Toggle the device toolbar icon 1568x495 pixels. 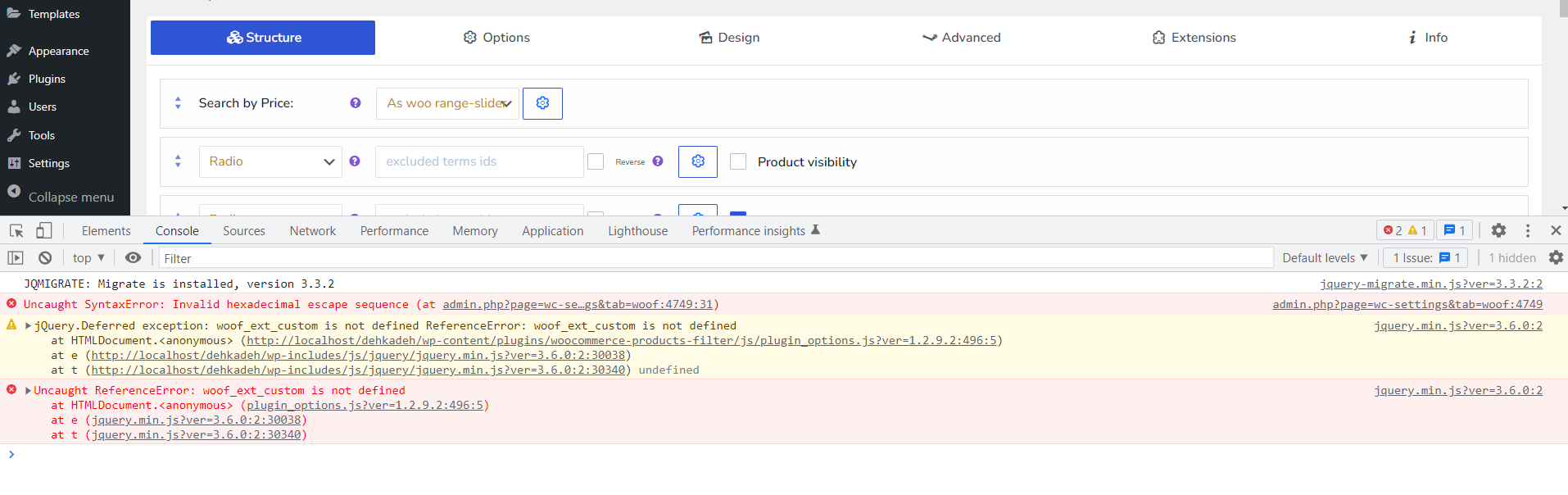point(44,231)
